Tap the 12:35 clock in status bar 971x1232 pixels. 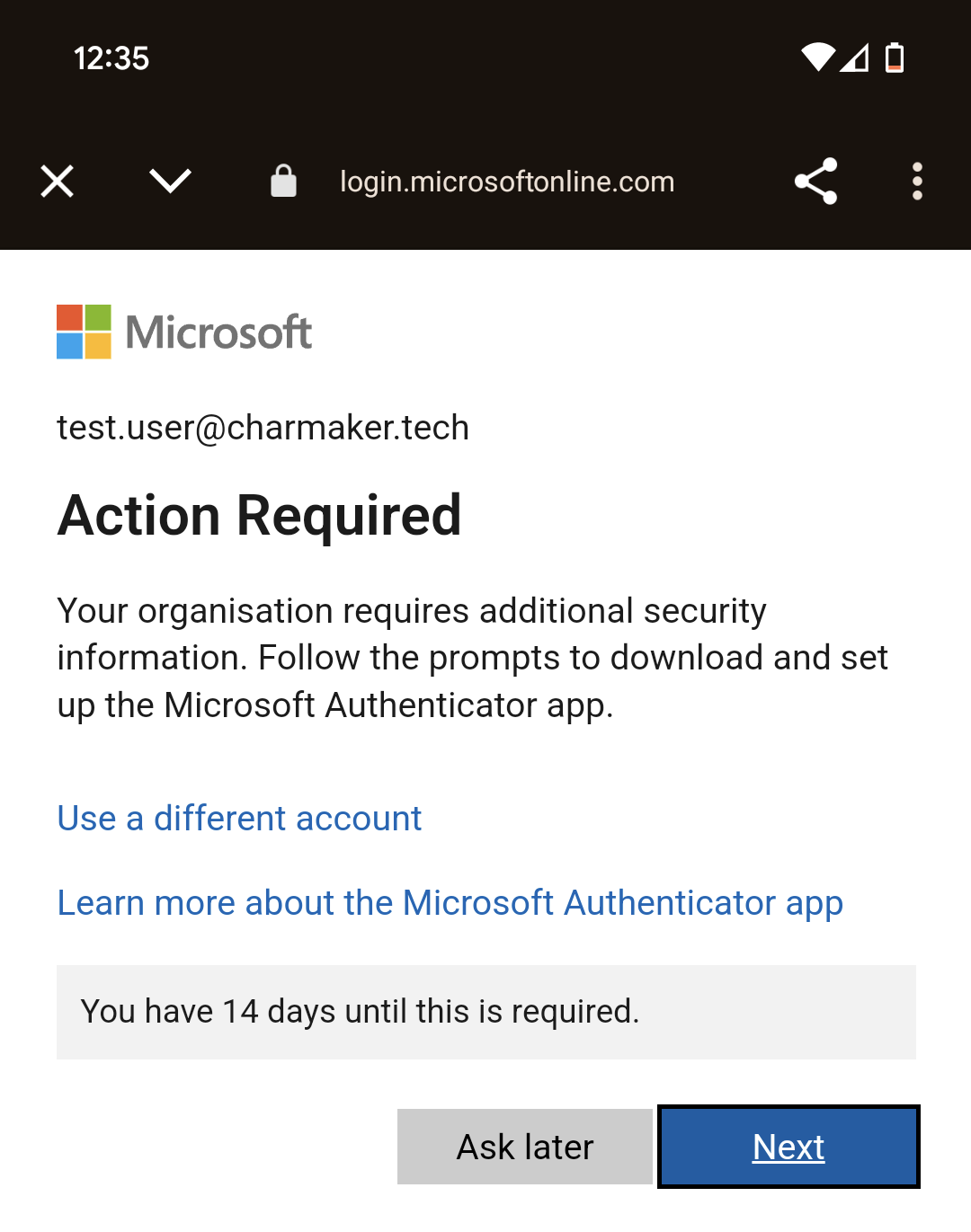[111, 58]
